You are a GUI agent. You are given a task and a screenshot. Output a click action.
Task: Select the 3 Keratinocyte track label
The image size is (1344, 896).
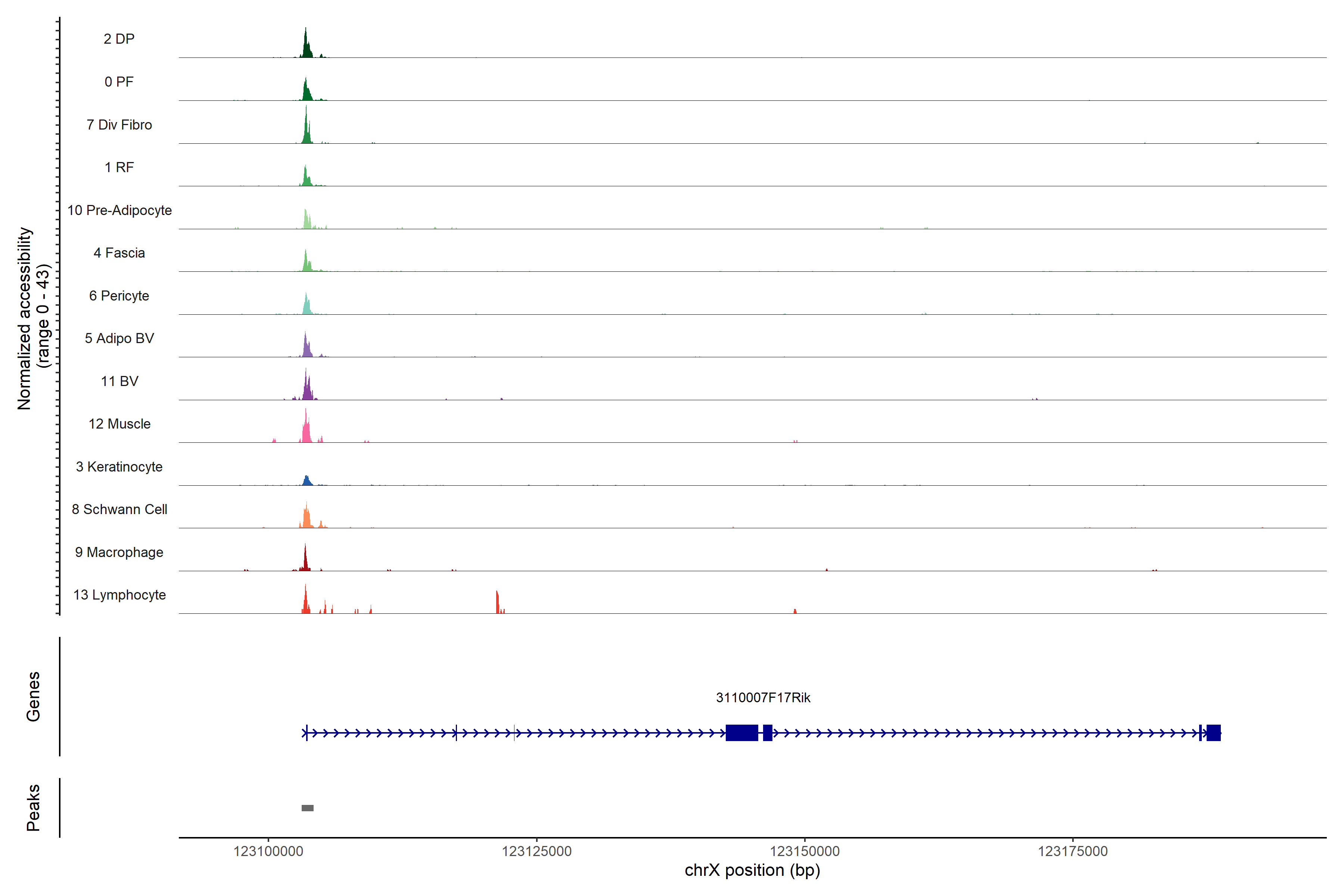(x=119, y=467)
